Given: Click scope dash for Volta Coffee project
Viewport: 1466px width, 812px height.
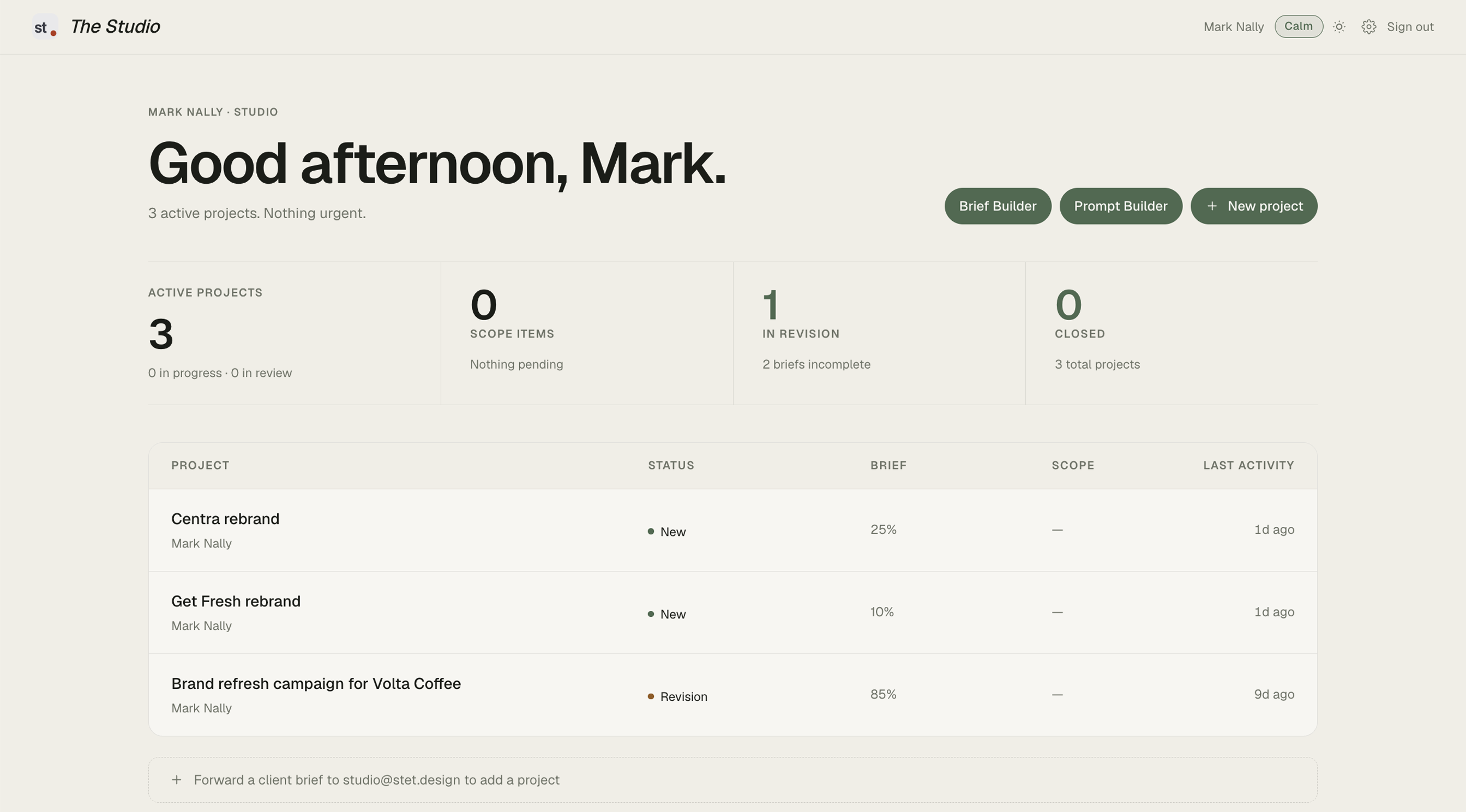Looking at the screenshot, I should [x=1058, y=695].
